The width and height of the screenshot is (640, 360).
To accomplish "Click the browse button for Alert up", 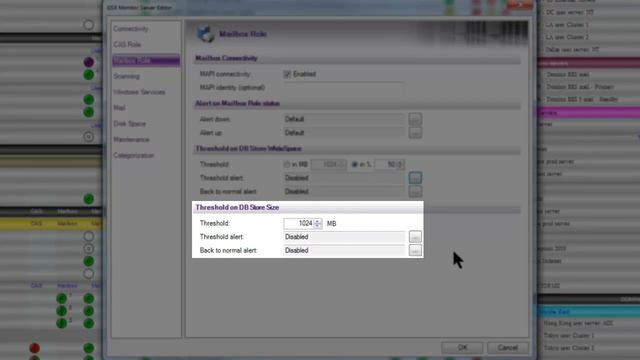I will click(x=415, y=133).
